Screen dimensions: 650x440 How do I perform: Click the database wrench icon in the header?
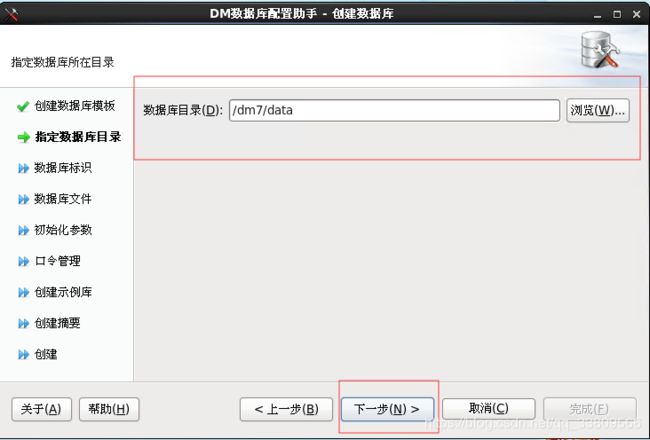[600, 50]
